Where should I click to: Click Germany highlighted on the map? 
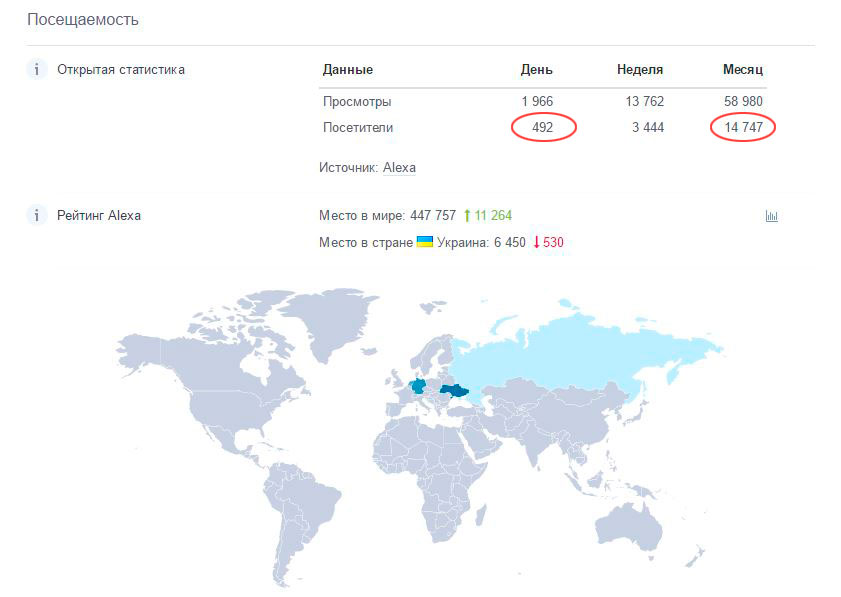coord(418,386)
